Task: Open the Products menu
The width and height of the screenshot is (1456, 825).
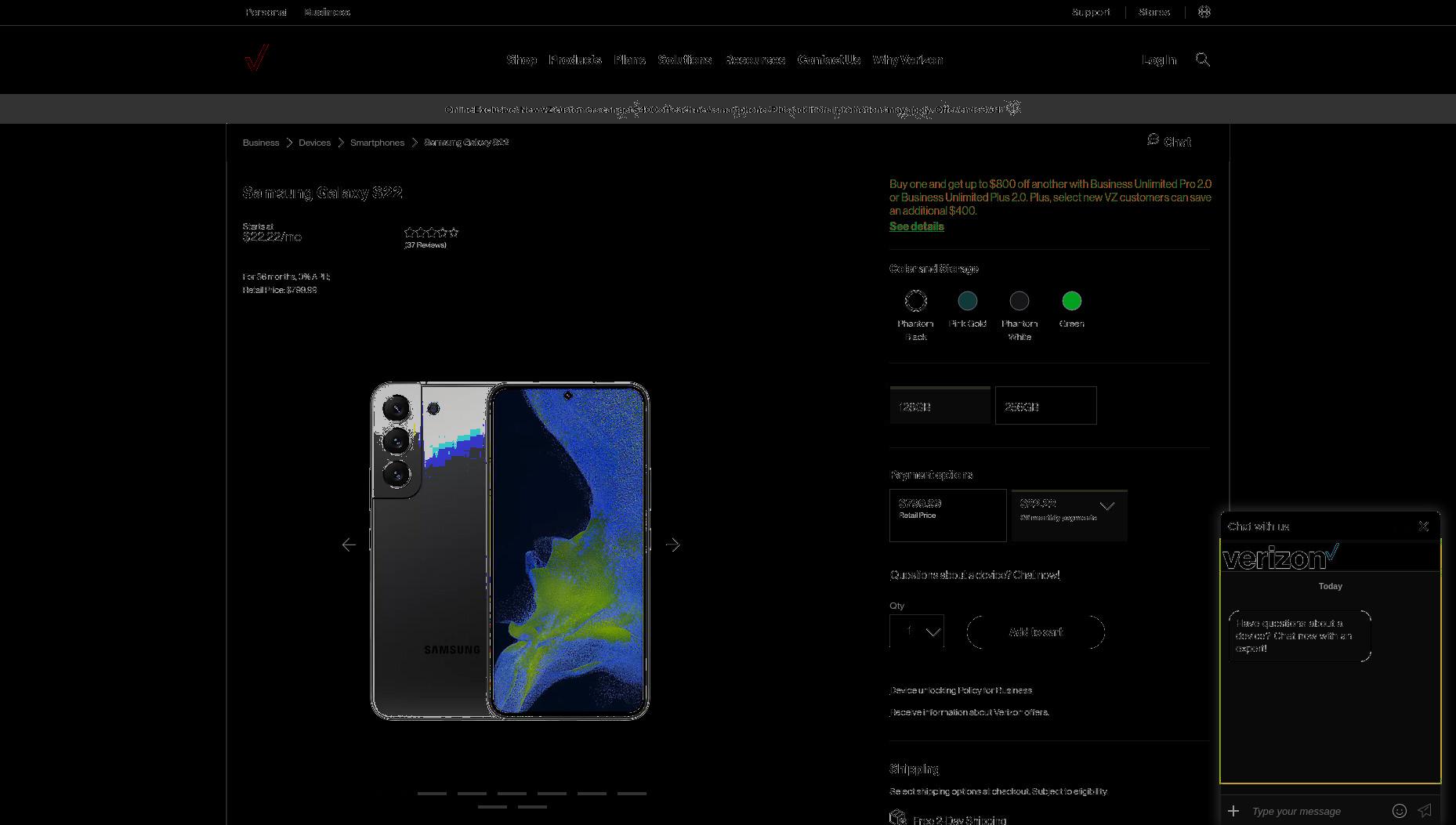Action: click(x=575, y=60)
